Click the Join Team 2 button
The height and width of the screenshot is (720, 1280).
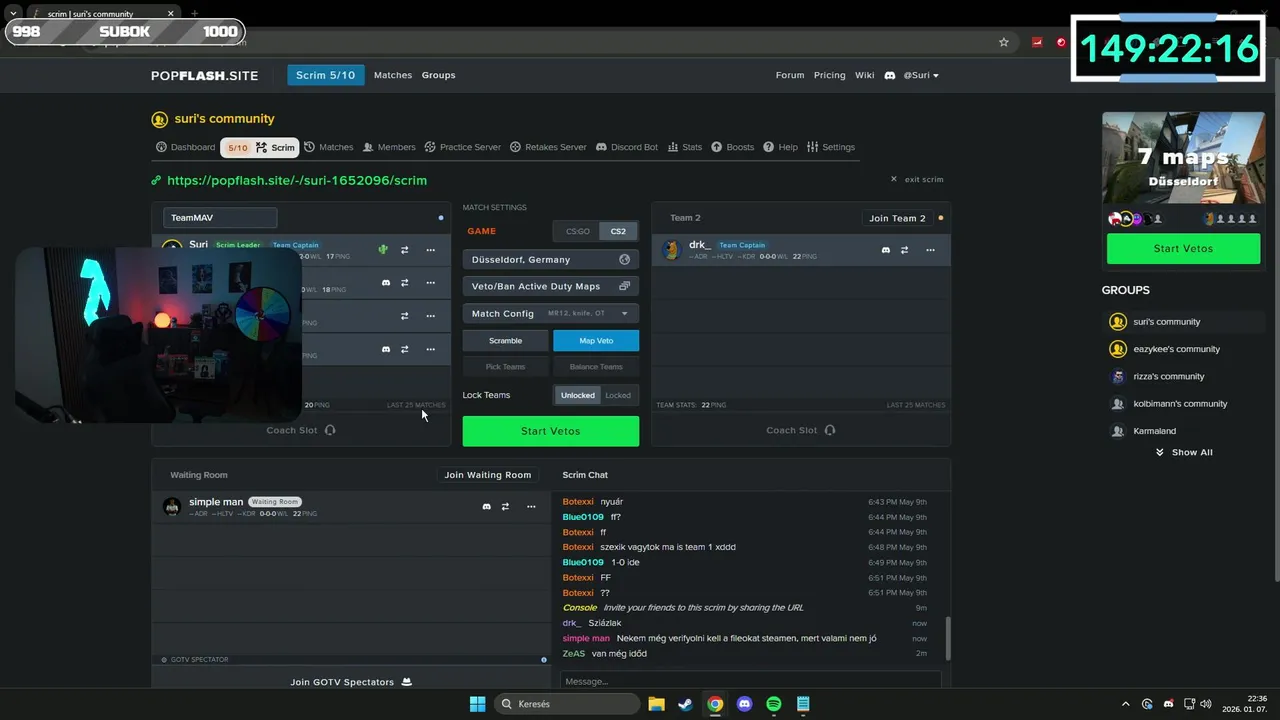point(897,218)
